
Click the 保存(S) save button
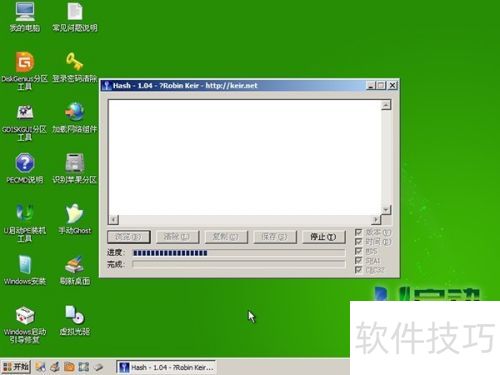274,237
